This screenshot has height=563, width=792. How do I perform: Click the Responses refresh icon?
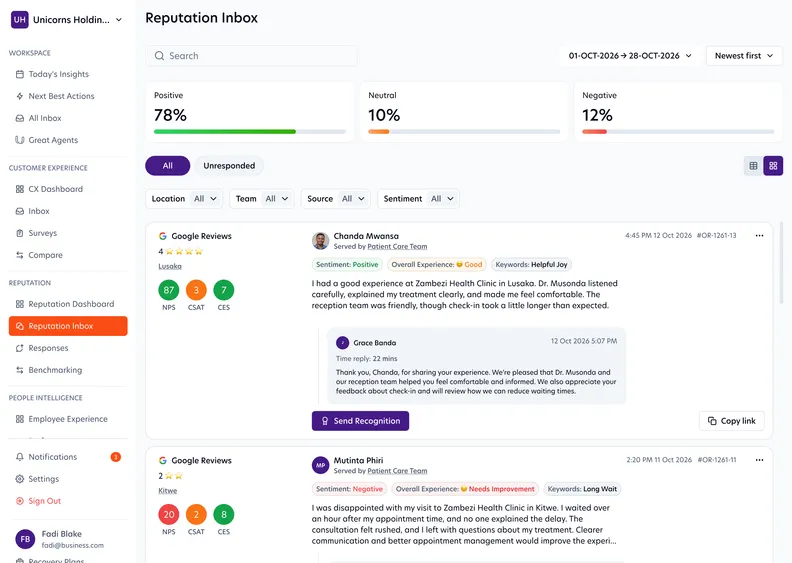point(20,348)
